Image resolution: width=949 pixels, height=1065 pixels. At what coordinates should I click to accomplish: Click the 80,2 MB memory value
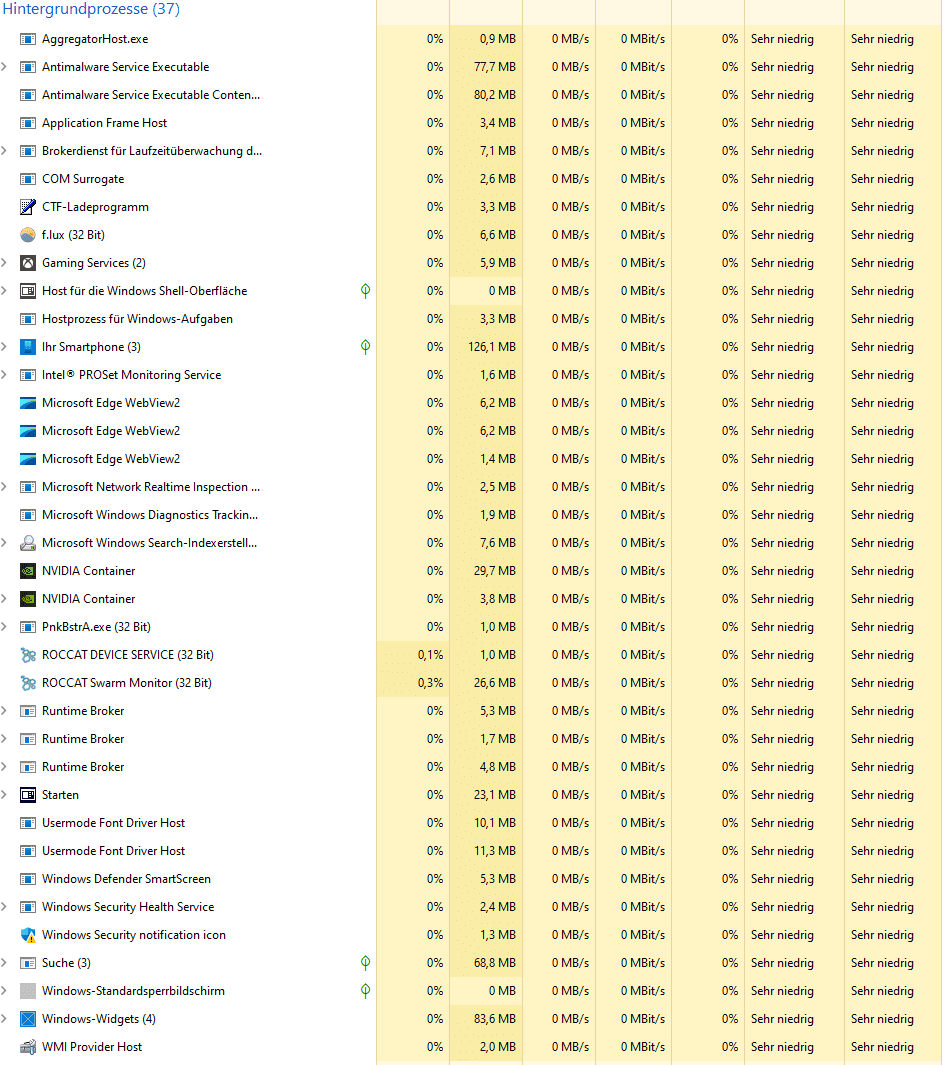(495, 95)
